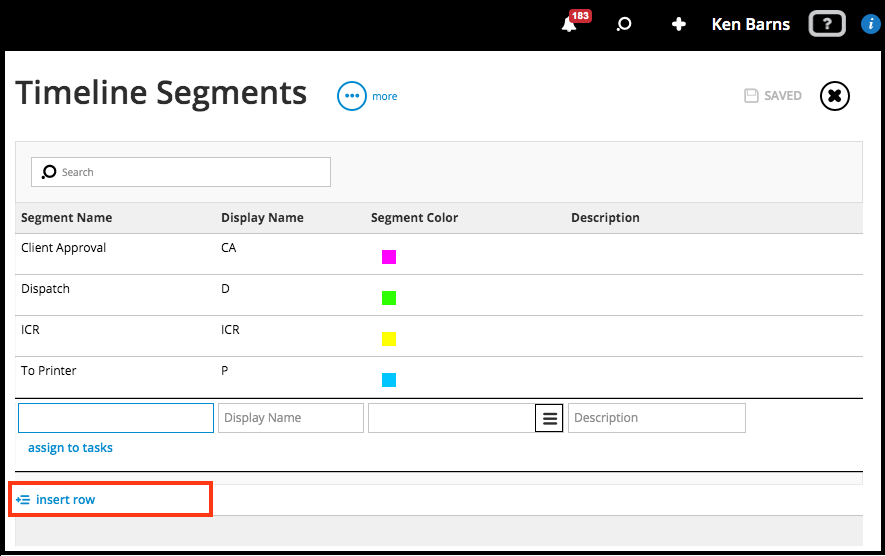Click the yellow ICR color swatch
This screenshot has height=556, width=885.
pos(389,339)
